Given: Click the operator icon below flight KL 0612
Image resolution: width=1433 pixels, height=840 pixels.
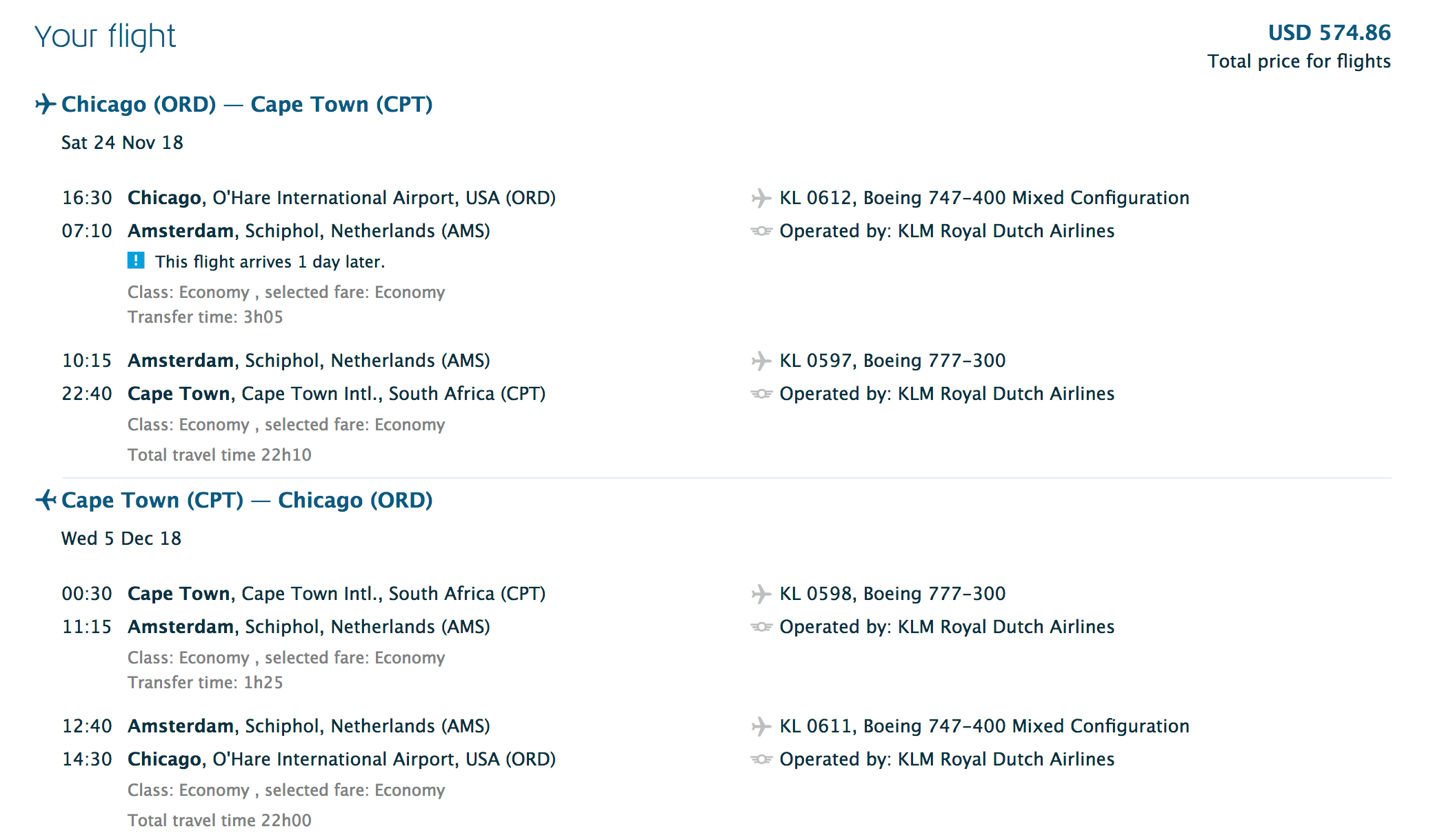Looking at the screenshot, I should pos(761,231).
